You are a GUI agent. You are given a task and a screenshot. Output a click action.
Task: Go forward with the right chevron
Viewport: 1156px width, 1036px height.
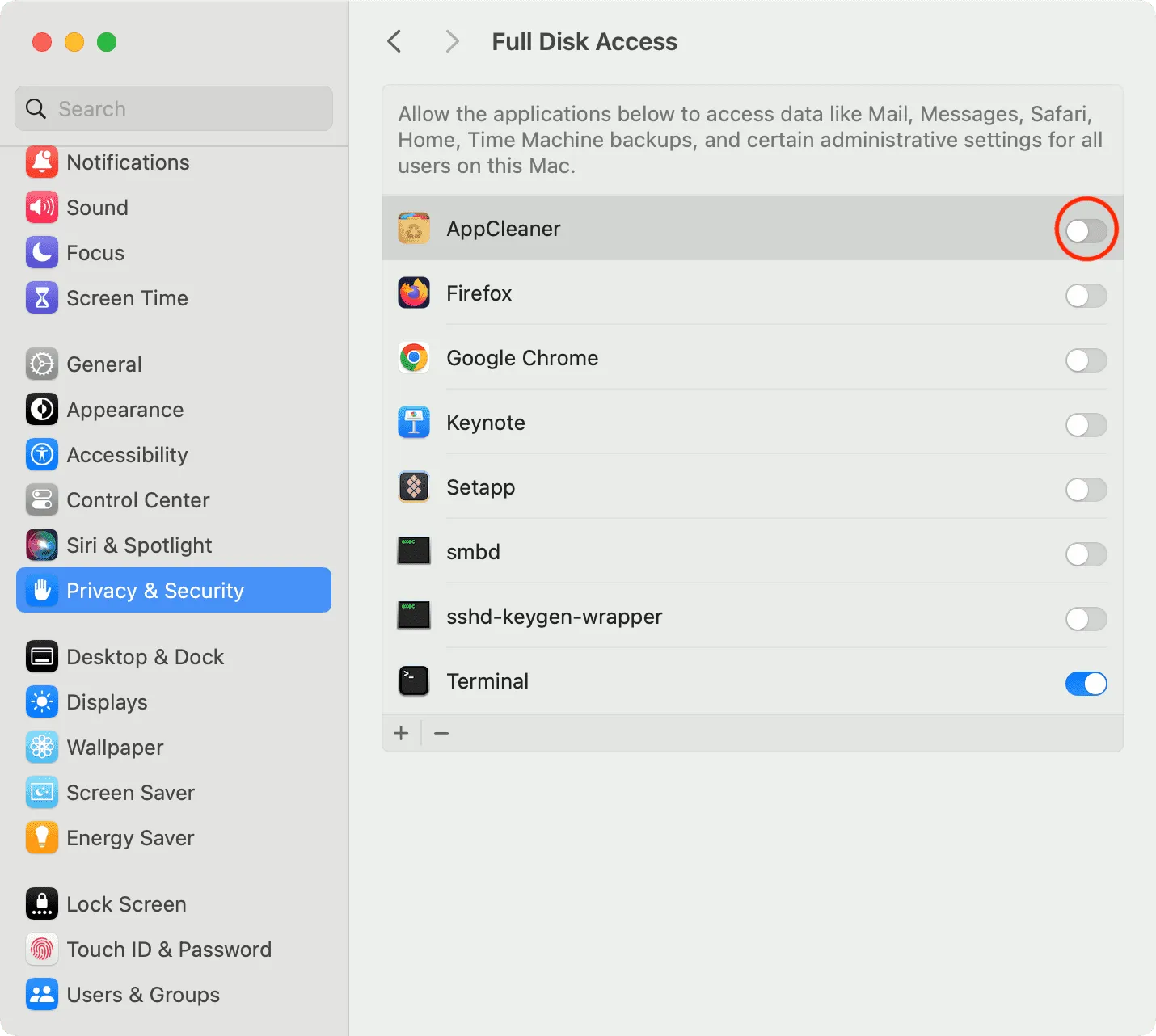pos(452,41)
